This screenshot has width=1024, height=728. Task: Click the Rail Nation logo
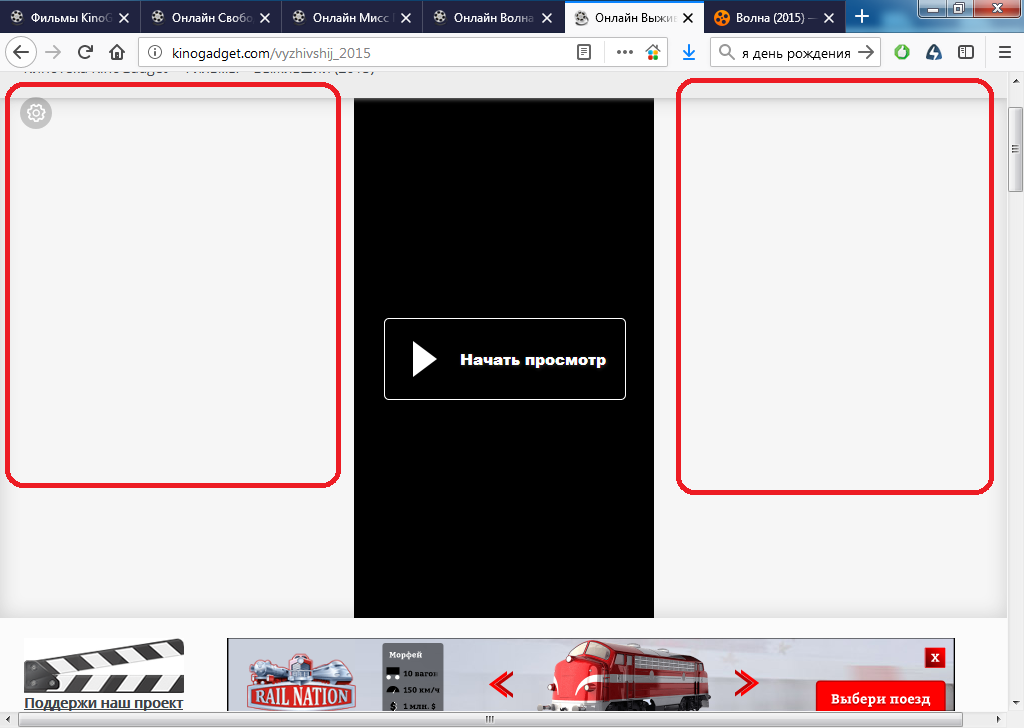point(302,684)
